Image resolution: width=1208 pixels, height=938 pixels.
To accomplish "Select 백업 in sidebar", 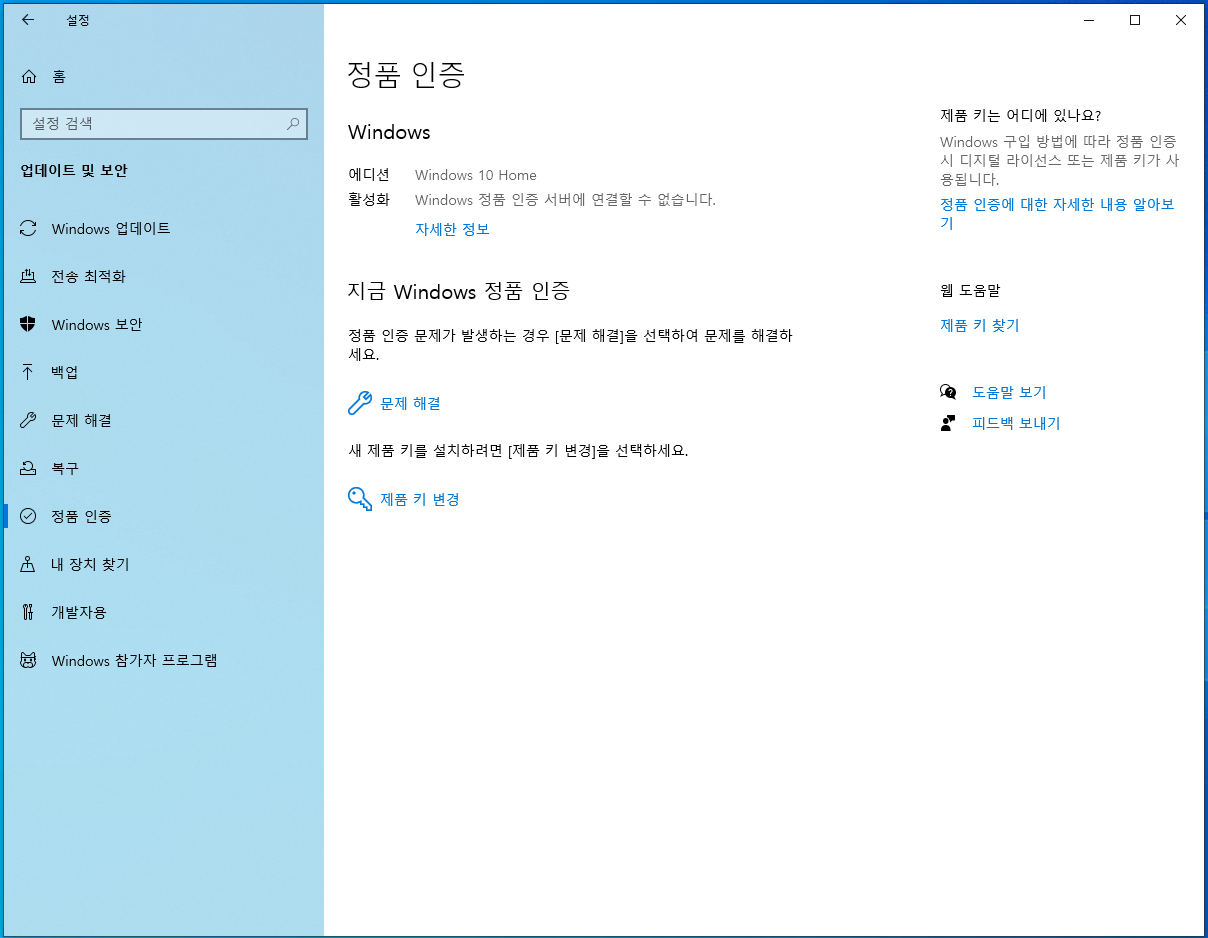I will [163, 373].
